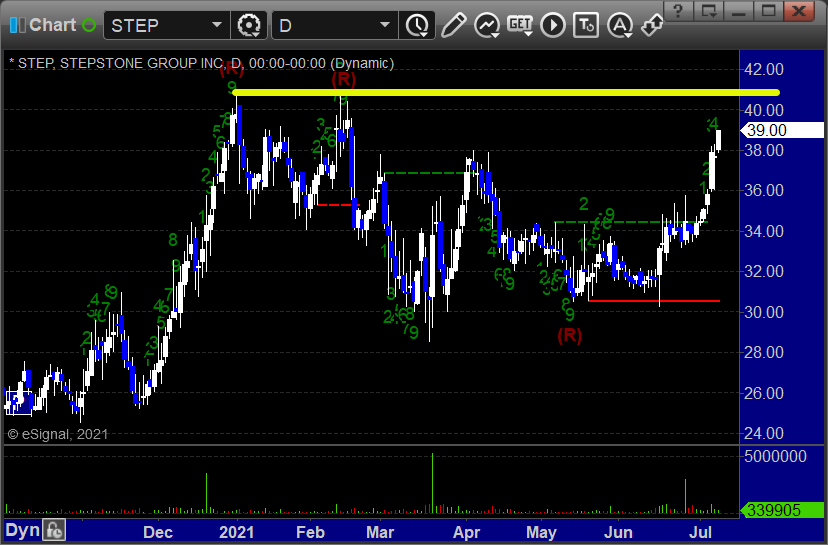
Task: Click the help question mark button
Action: click(678, 11)
